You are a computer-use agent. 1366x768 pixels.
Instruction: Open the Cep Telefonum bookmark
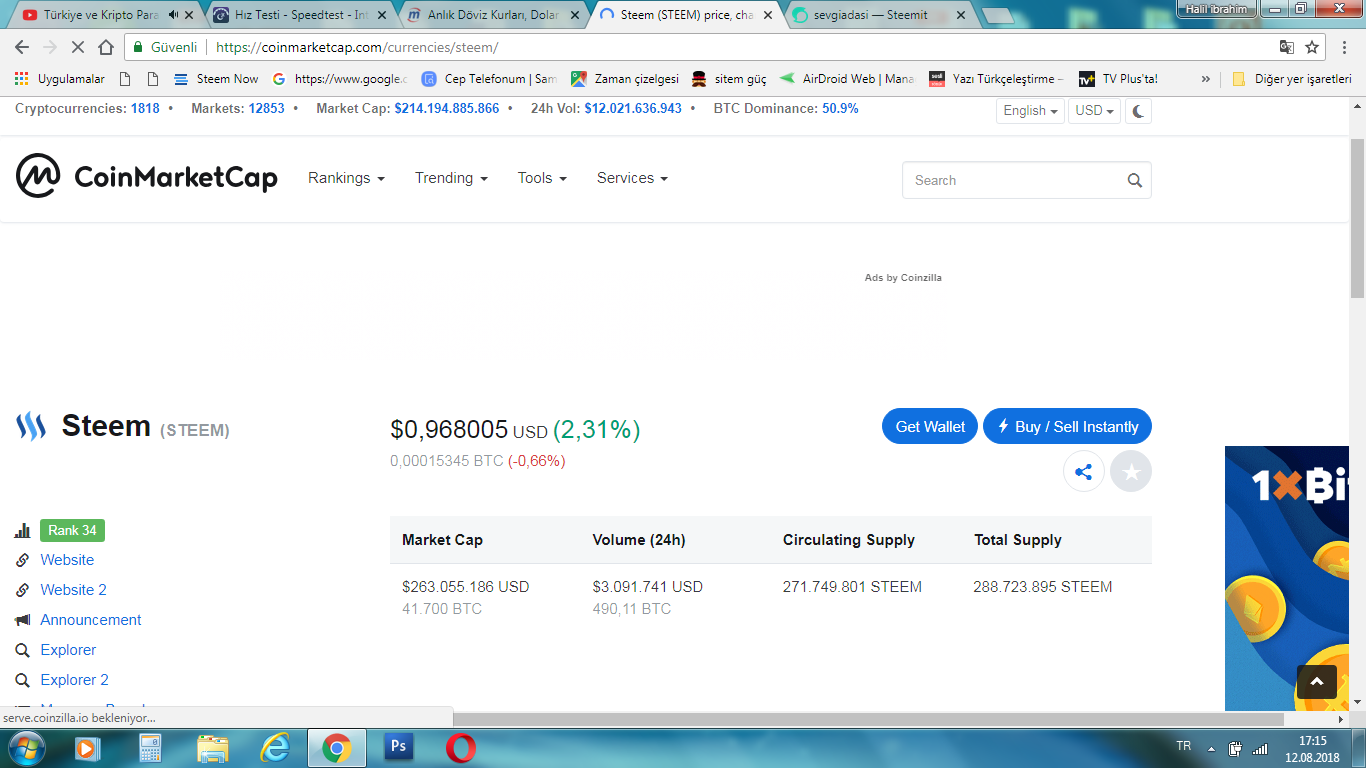(x=490, y=79)
